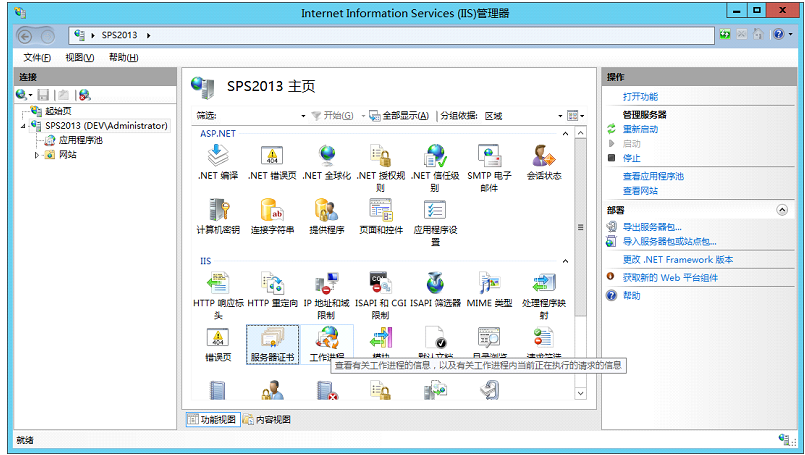Collapse the SPS2013 server tree node
The width and height of the screenshot is (805, 455).
pyautogui.click(x=23, y=126)
